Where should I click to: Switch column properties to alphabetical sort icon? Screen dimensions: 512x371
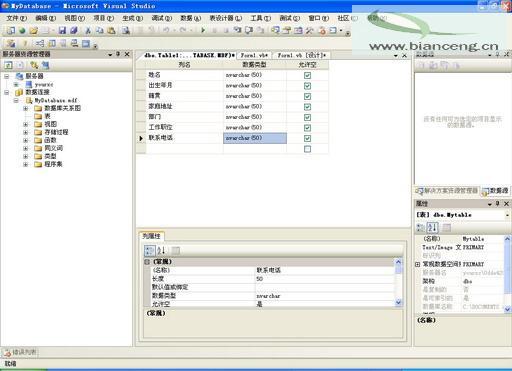(x=161, y=250)
